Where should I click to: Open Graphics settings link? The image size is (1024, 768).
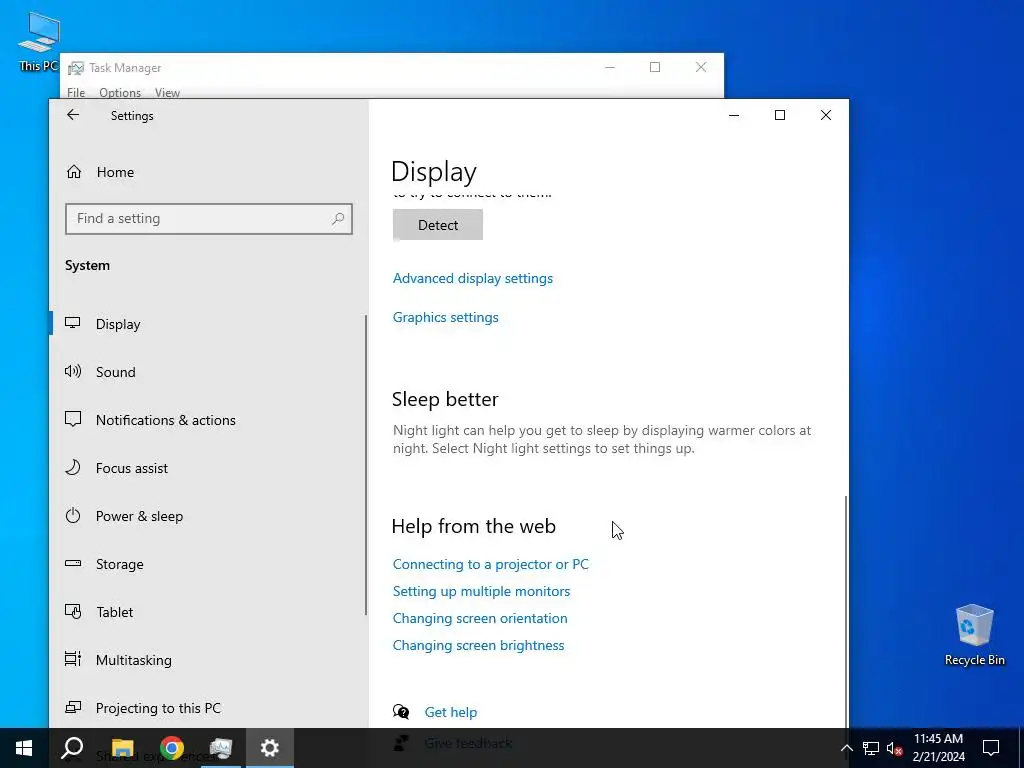click(445, 317)
